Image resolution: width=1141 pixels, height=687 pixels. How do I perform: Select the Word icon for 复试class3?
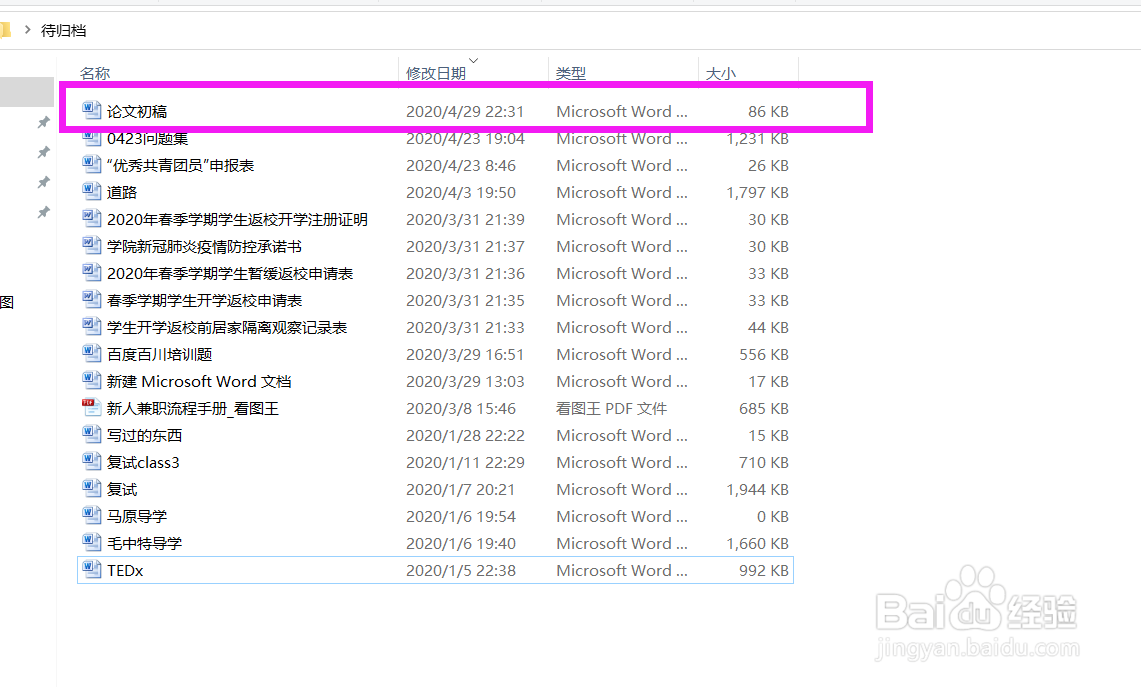tap(91, 461)
